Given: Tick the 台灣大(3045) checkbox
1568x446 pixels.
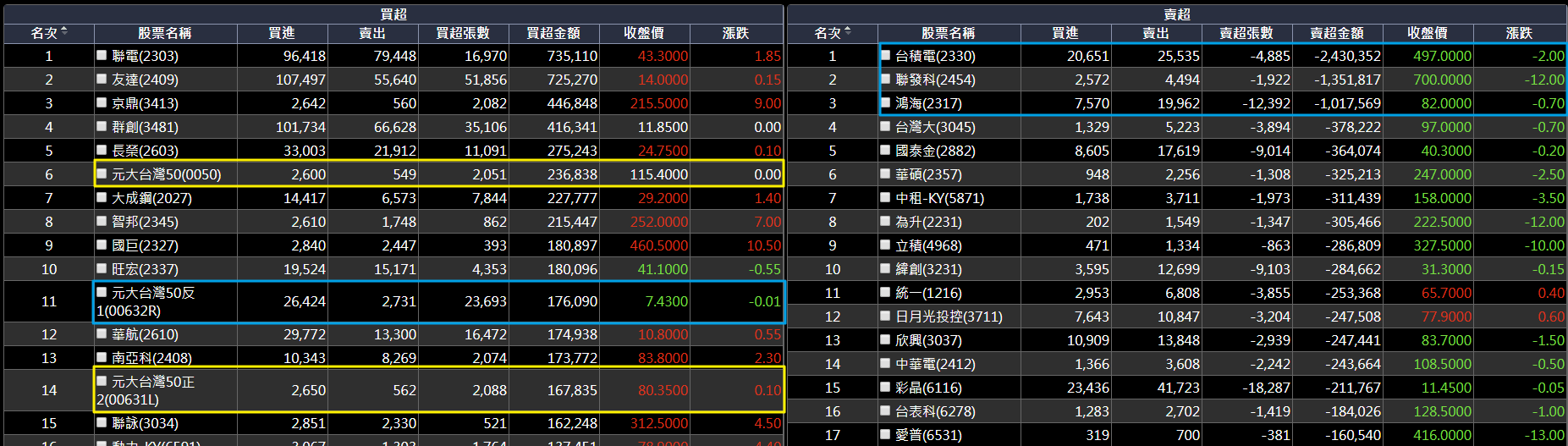Looking at the screenshot, I should tap(885, 126).
